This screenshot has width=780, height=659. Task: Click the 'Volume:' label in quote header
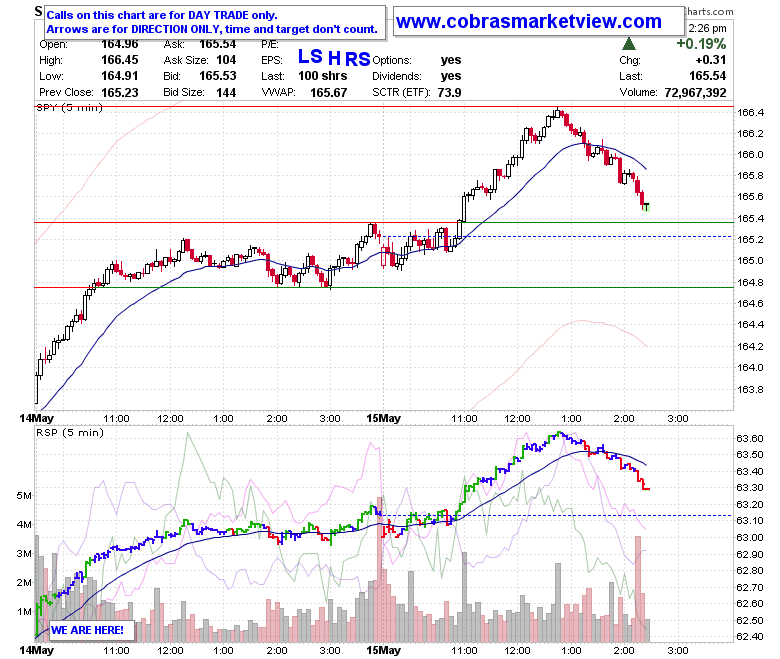[x=638, y=93]
